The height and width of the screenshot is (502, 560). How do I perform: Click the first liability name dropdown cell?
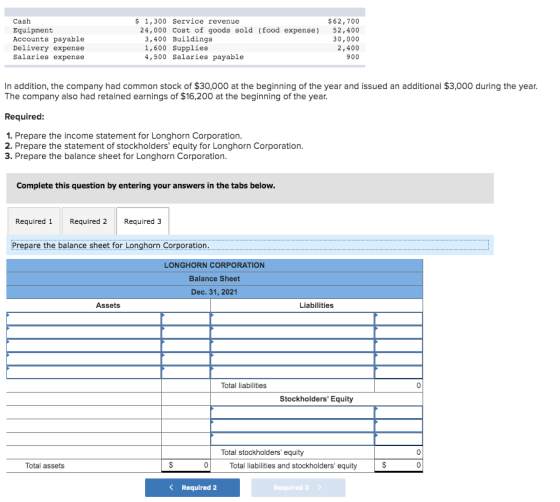click(x=292, y=319)
